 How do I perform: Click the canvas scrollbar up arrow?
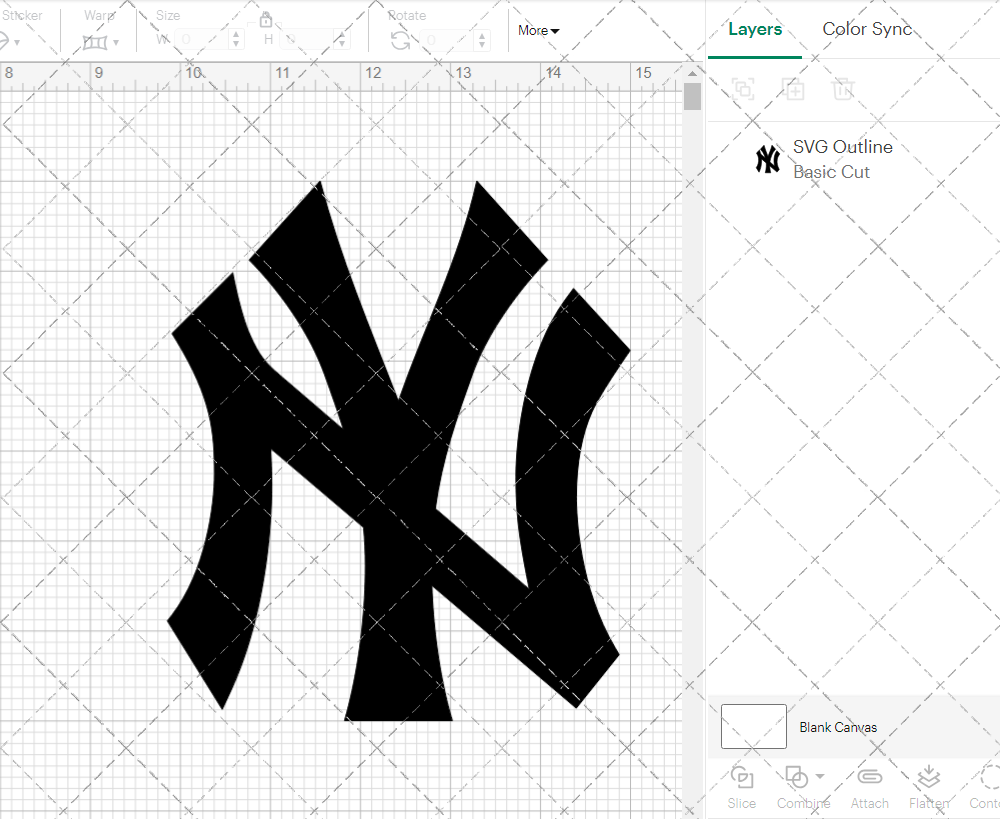[x=693, y=73]
